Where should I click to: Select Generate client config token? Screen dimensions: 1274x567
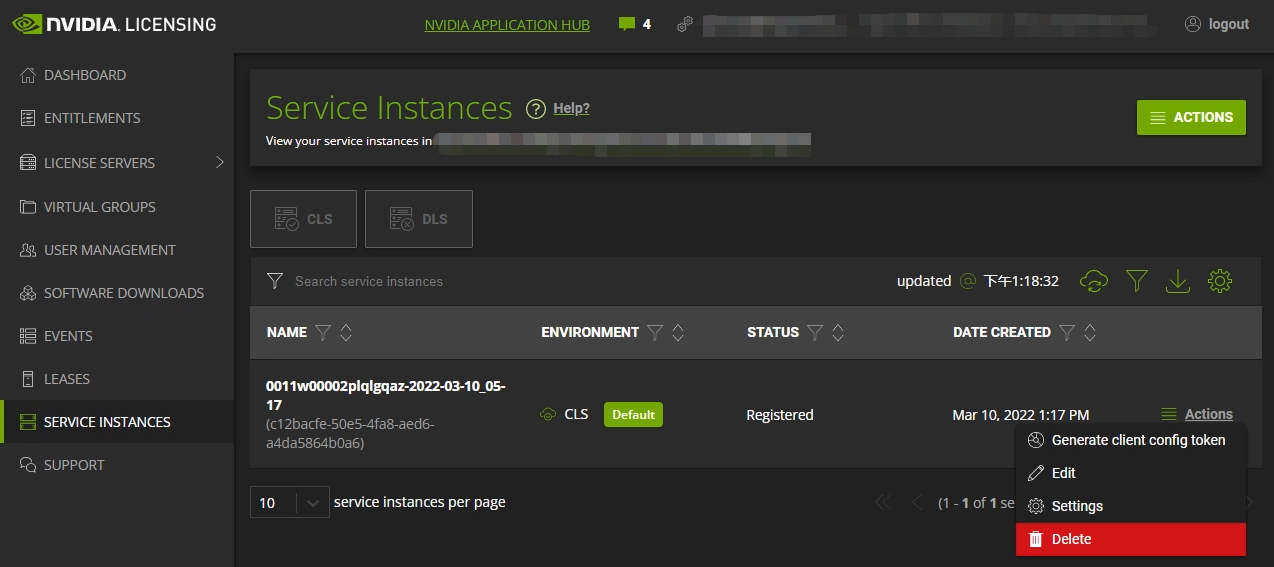[1131, 440]
